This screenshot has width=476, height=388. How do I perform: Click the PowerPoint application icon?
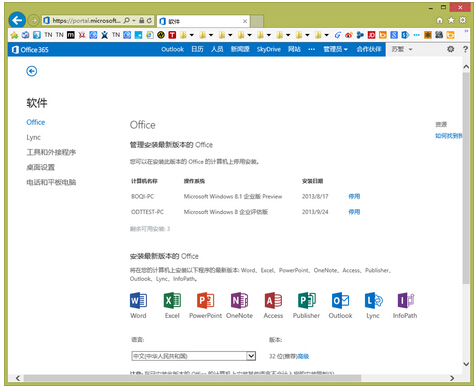pyautogui.click(x=205, y=300)
